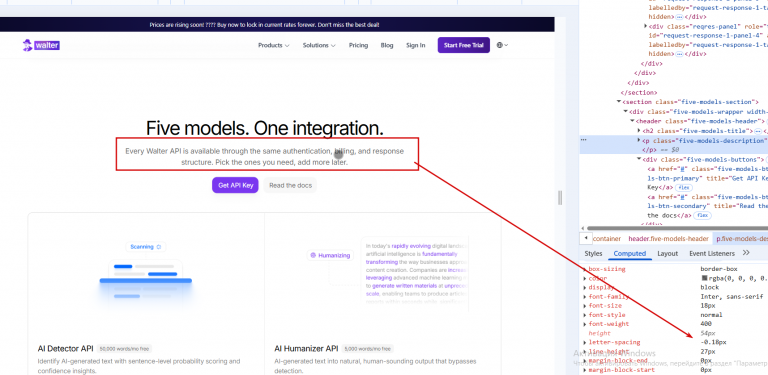The height and width of the screenshot is (375, 768).
Task: Go to the Pricing page
Action: (358, 45)
